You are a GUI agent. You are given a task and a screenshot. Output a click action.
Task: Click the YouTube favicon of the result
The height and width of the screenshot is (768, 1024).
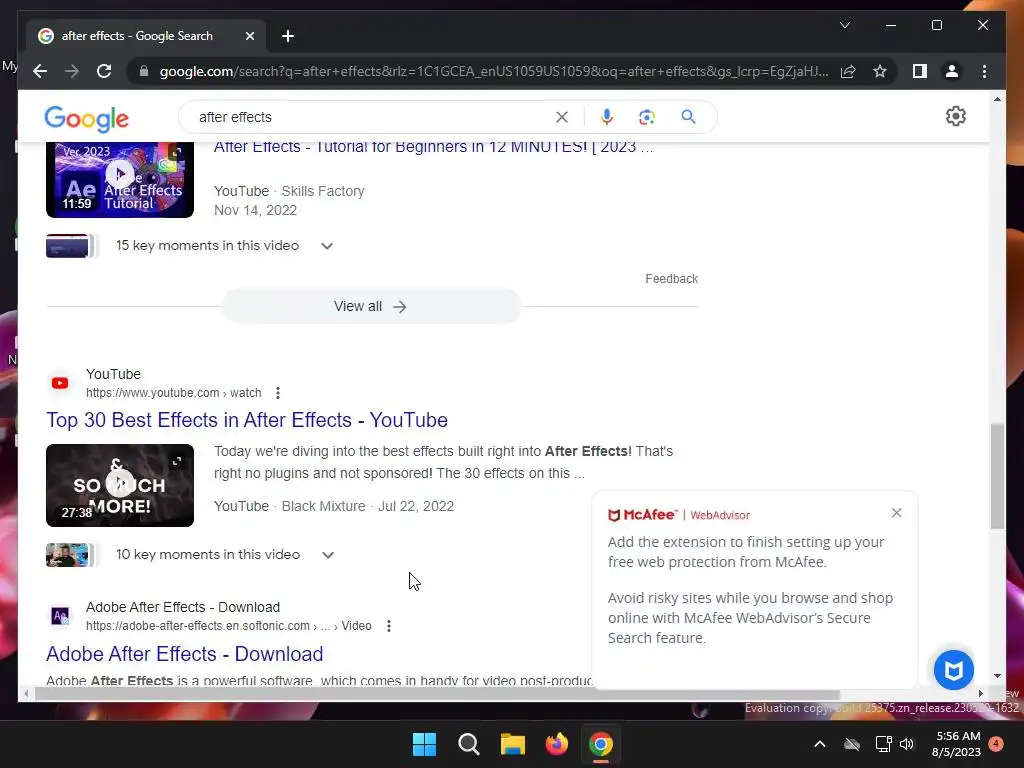[x=60, y=383]
